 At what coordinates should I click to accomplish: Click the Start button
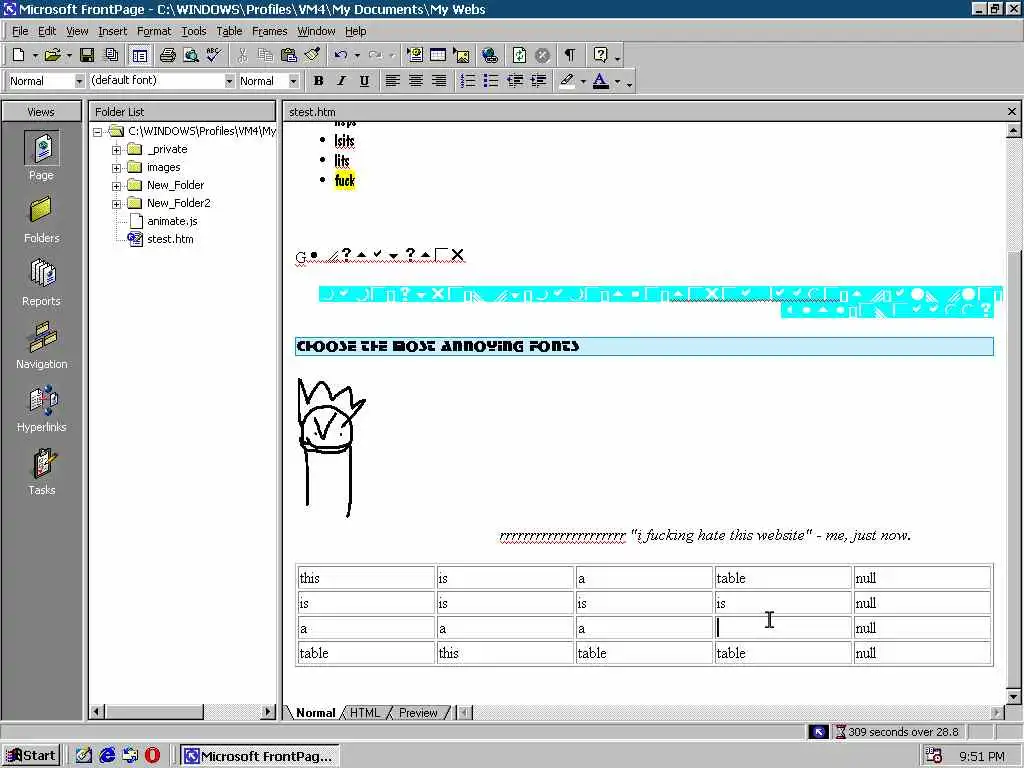(x=31, y=756)
